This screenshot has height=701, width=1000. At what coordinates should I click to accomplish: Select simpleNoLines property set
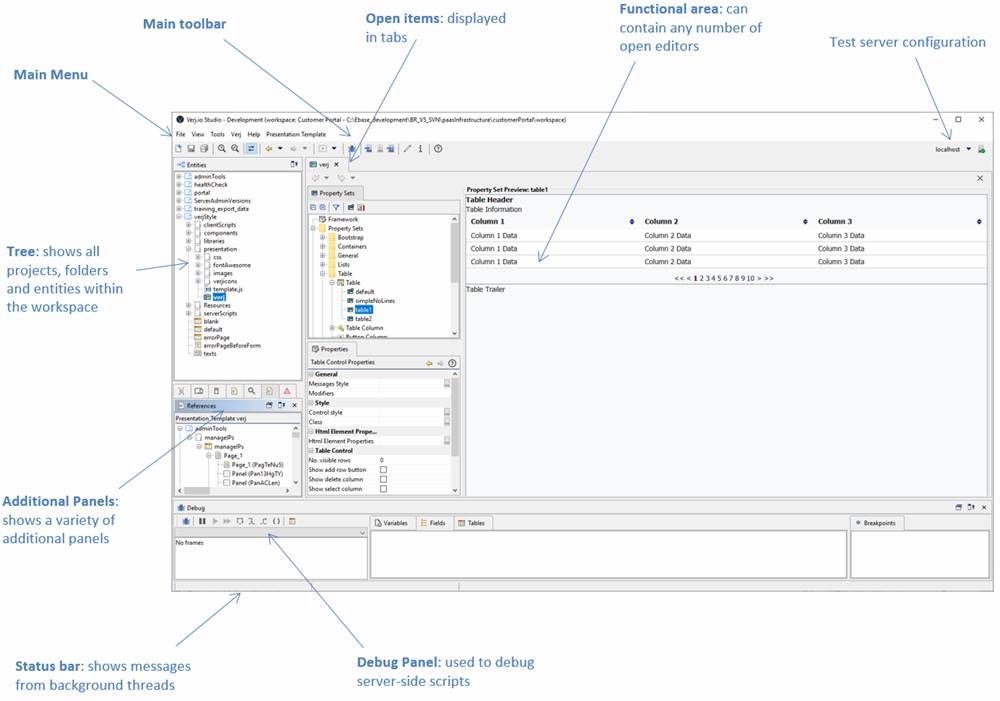pyautogui.click(x=375, y=301)
